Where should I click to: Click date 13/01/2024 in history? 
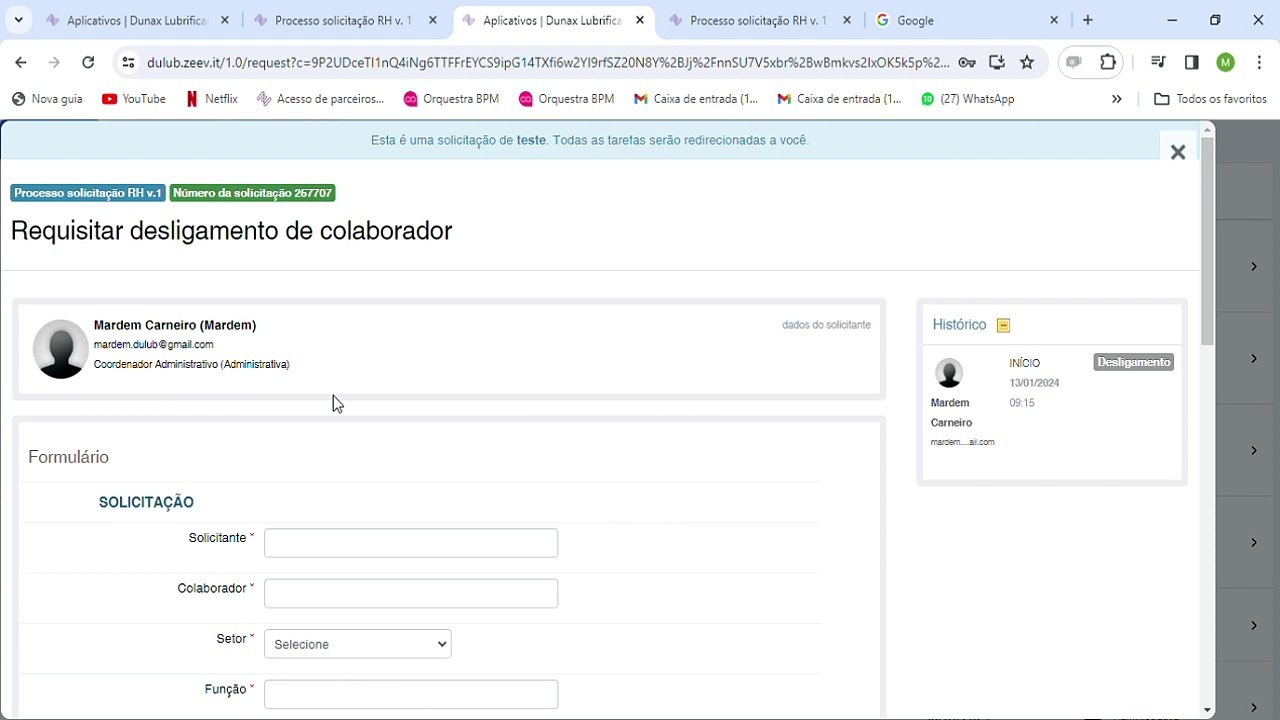point(1034,383)
